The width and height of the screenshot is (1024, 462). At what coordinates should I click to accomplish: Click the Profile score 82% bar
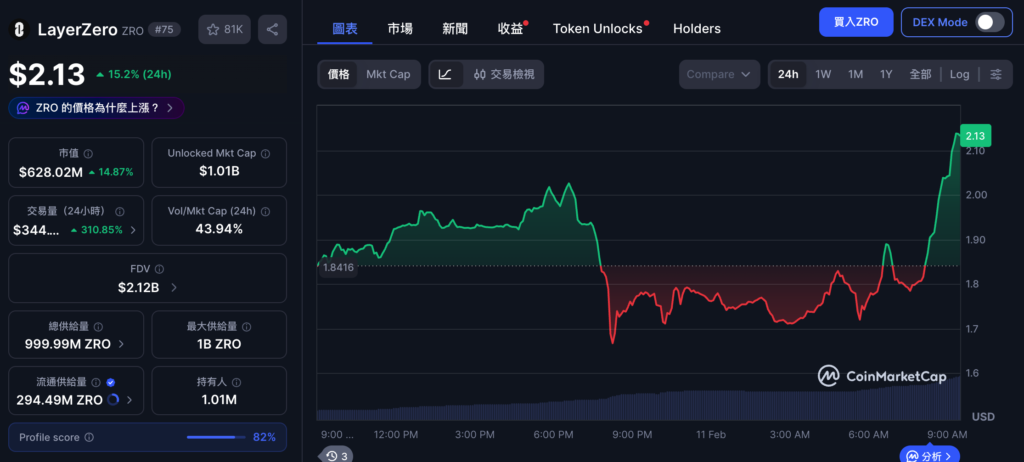[216, 437]
